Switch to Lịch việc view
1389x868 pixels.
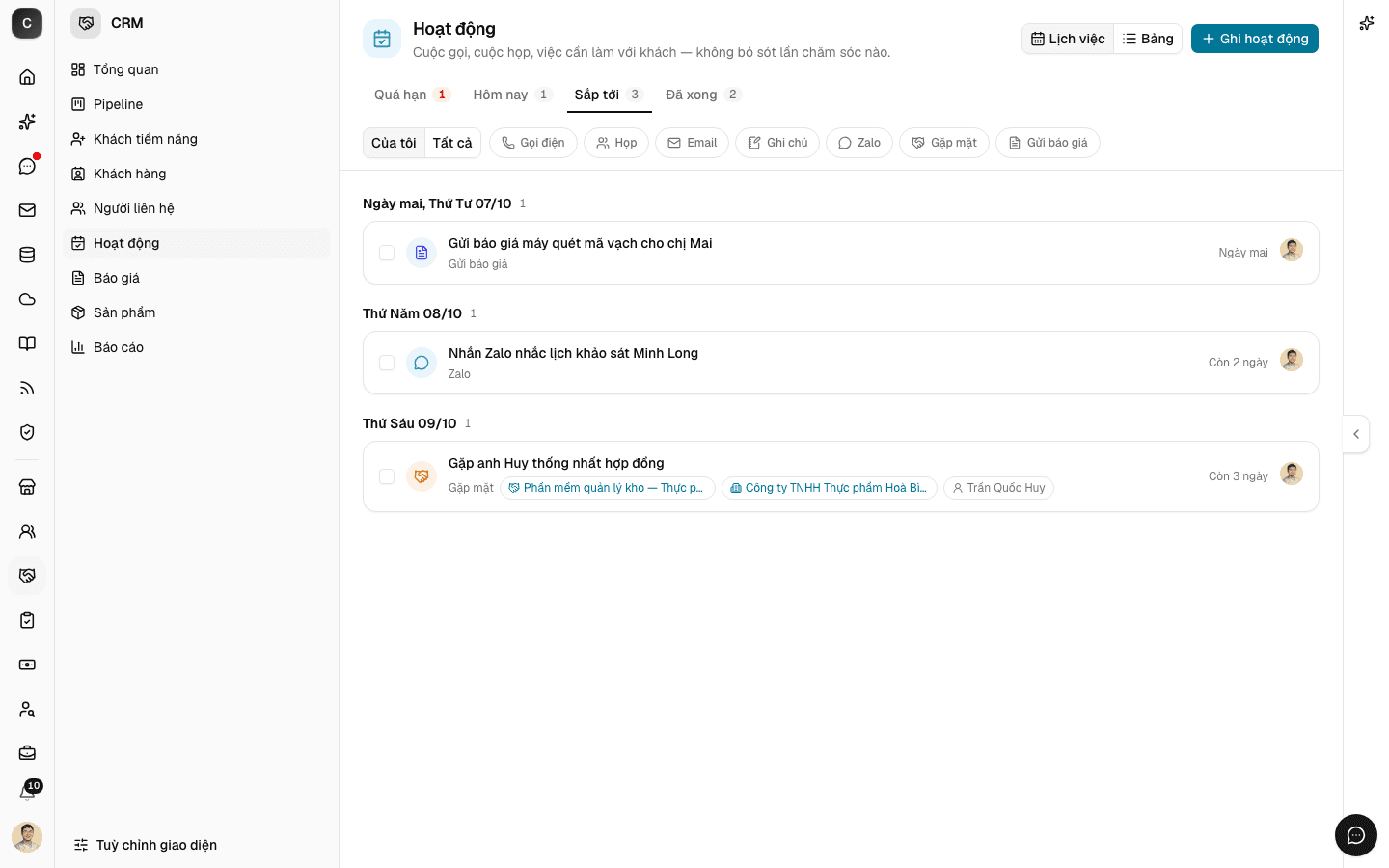[1068, 39]
